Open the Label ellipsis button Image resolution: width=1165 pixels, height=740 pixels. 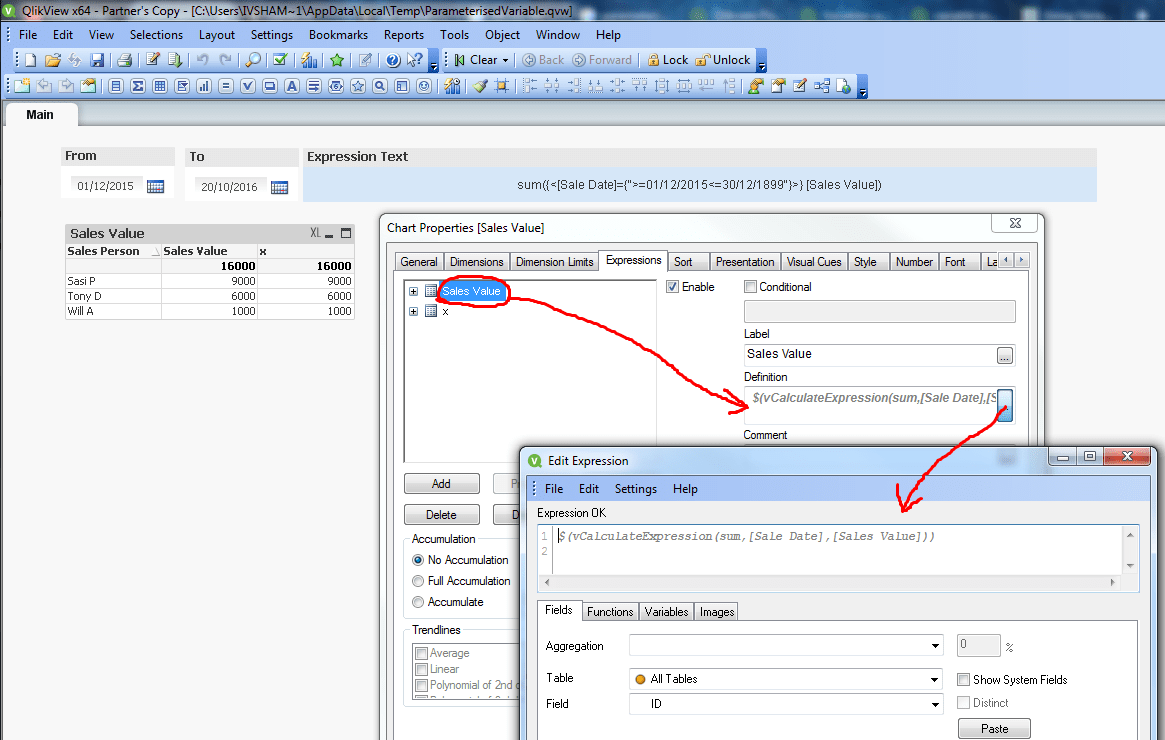coord(1005,356)
